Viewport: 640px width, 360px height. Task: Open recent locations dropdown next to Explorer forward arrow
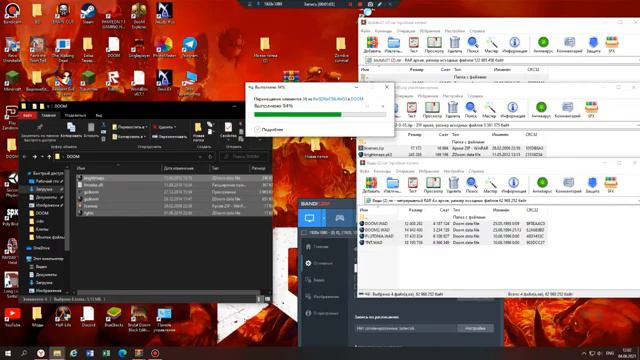pos(42,157)
